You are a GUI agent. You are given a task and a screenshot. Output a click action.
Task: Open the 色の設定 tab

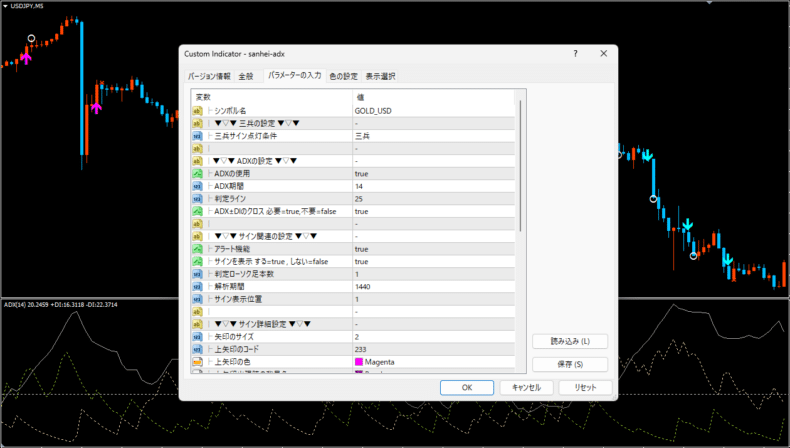click(344, 77)
